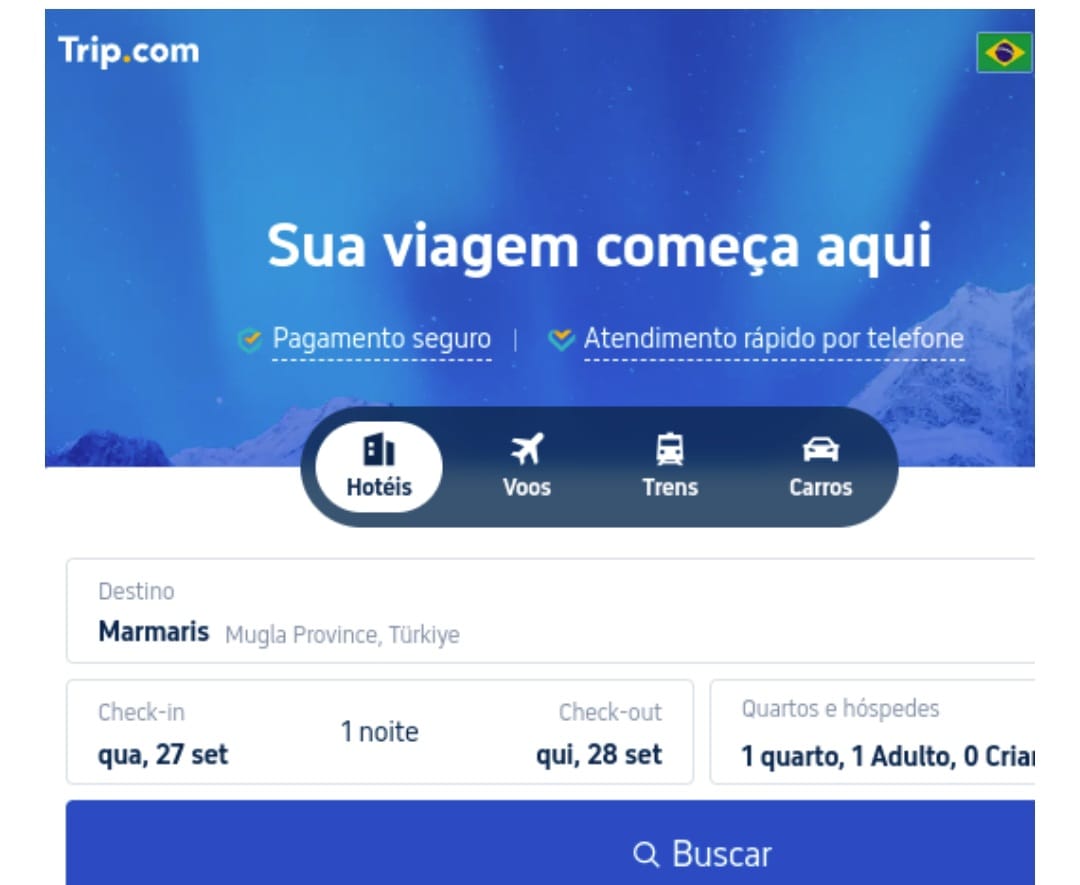Screen dimensions: 1080x885
Task: Expand Quartos e hóspedes selector
Action: [x=872, y=731]
